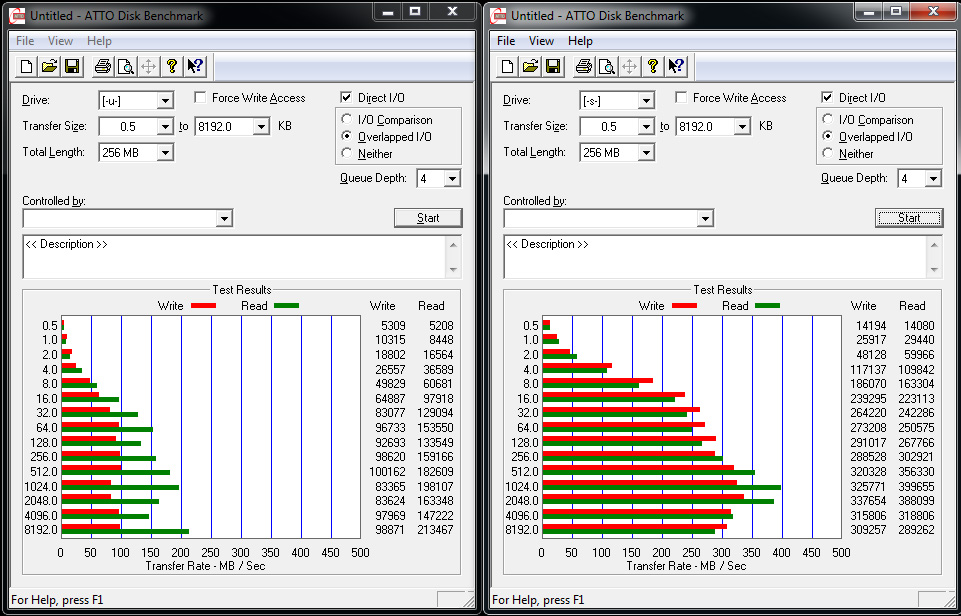Click Start button in right window
The width and height of the screenshot is (961, 616).
[909, 218]
